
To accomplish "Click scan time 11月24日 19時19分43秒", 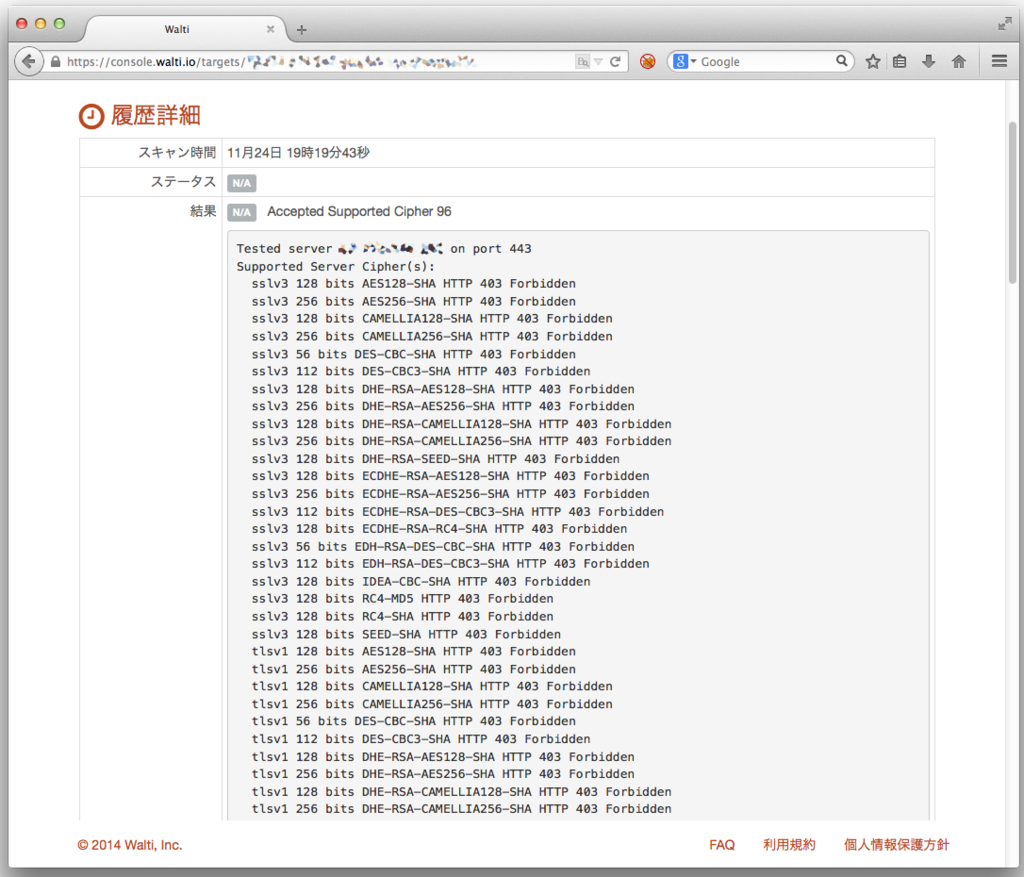I will [x=298, y=153].
